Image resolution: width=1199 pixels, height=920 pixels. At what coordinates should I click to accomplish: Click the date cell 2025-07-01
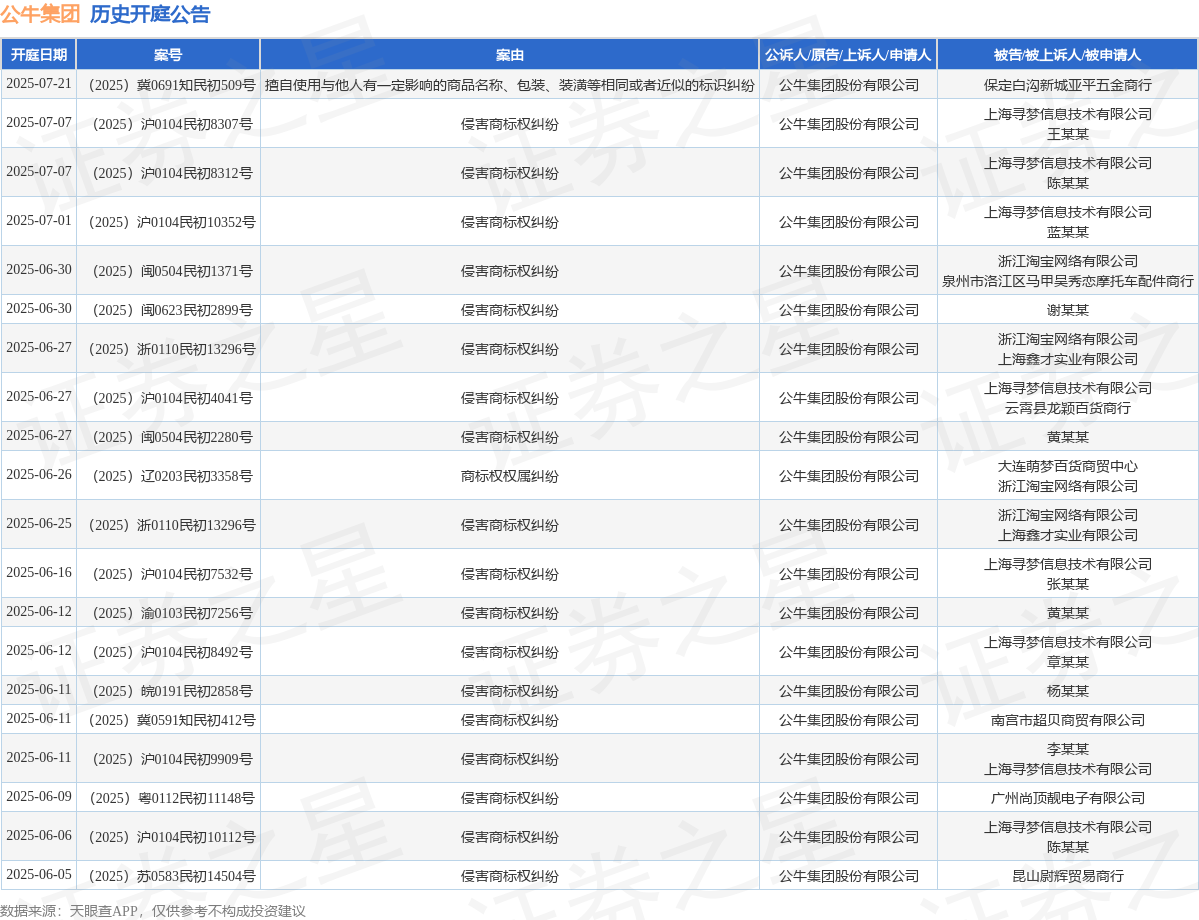[x=39, y=221]
